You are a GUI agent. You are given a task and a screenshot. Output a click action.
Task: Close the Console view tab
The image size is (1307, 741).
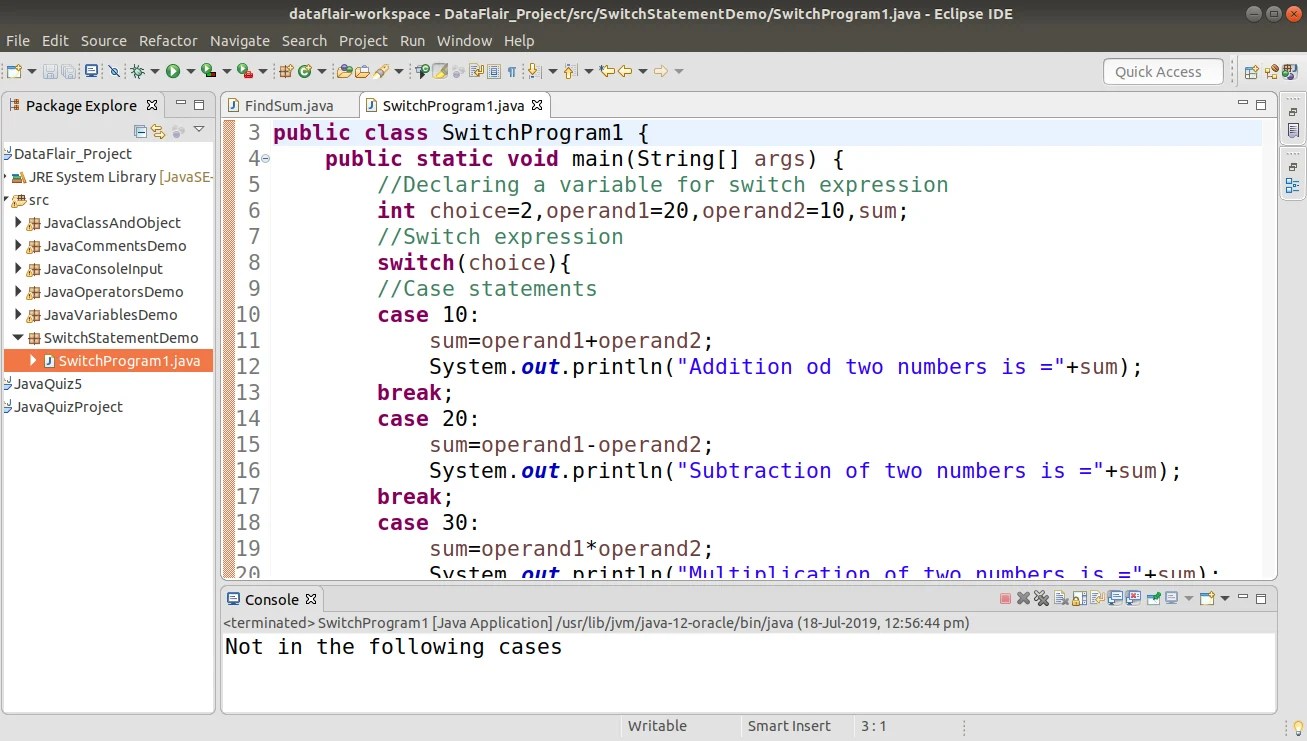pyautogui.click(x=311, y=599)
